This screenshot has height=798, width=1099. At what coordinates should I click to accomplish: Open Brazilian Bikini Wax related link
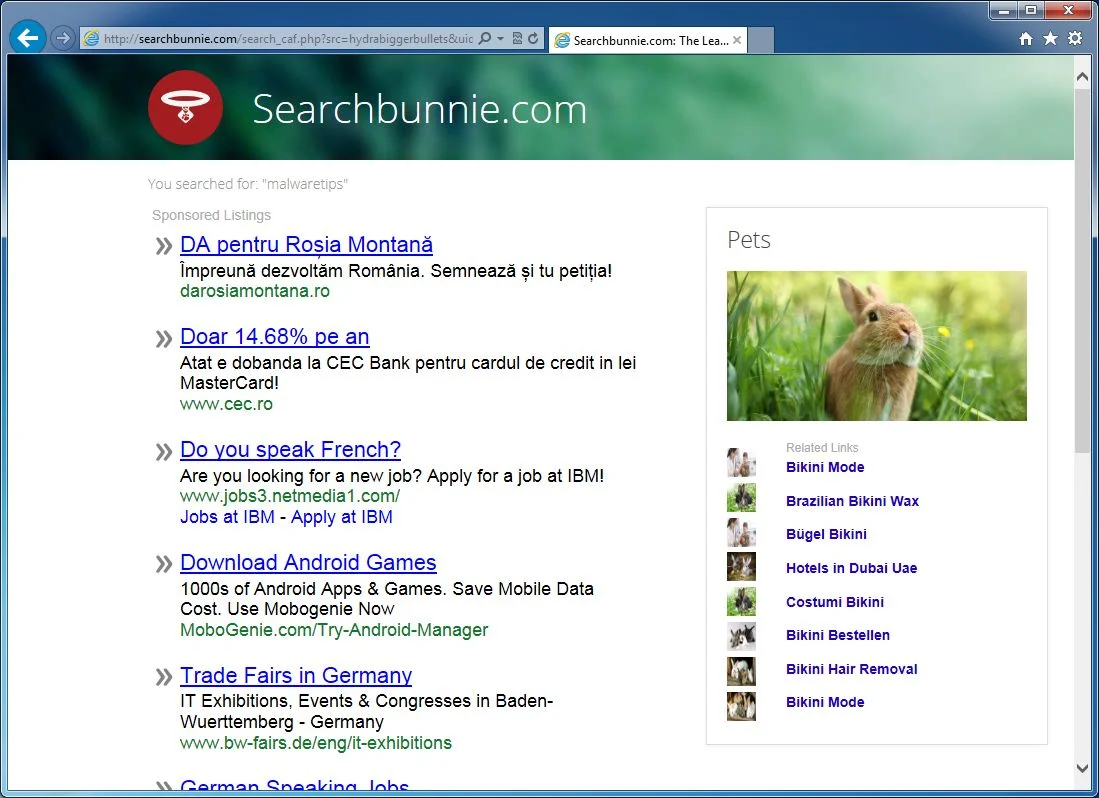852,501
